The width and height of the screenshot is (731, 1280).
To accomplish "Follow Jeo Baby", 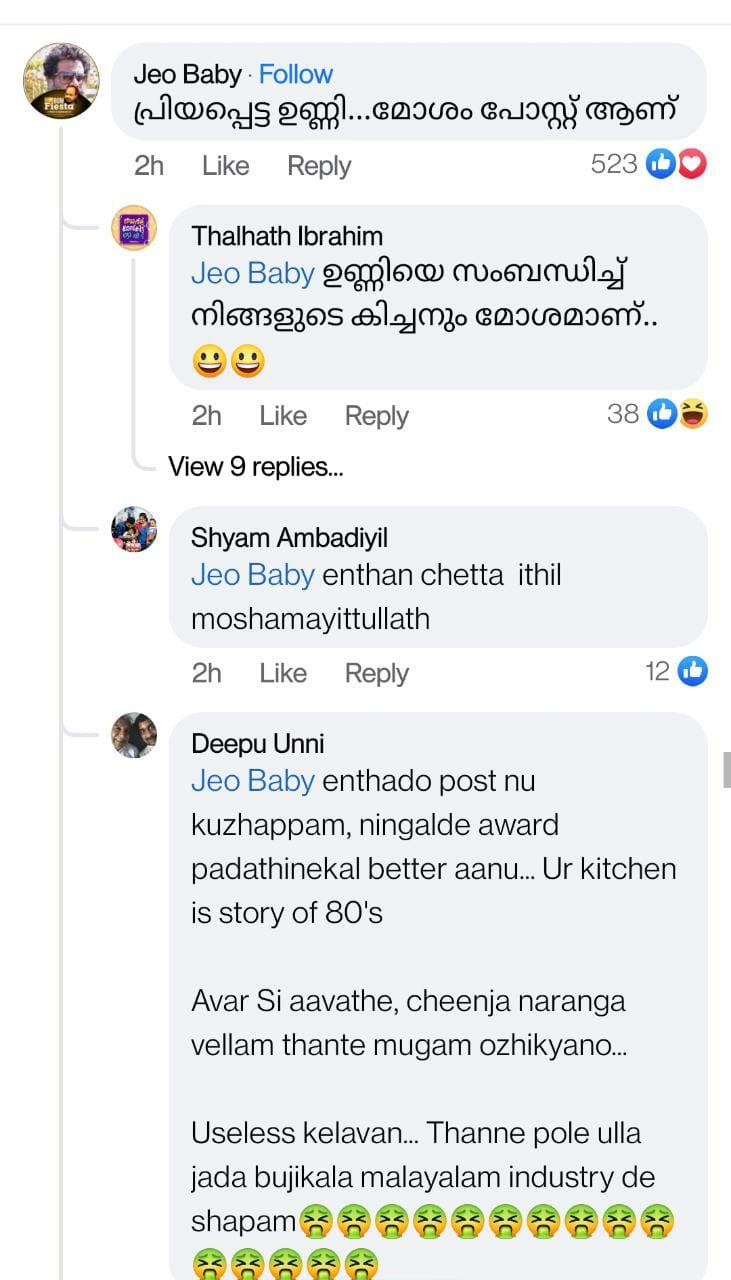I will [296, 74].
